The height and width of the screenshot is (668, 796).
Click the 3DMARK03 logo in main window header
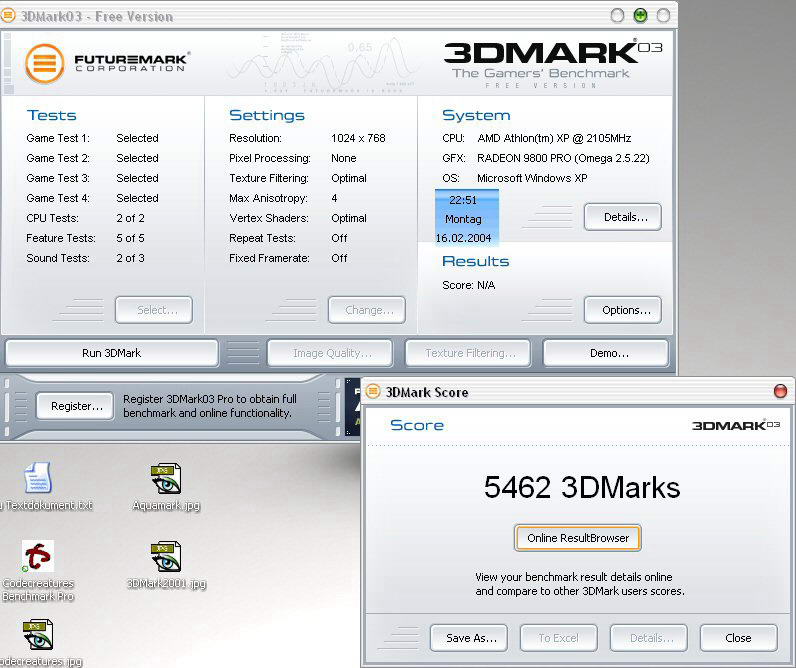pos(553,53)
